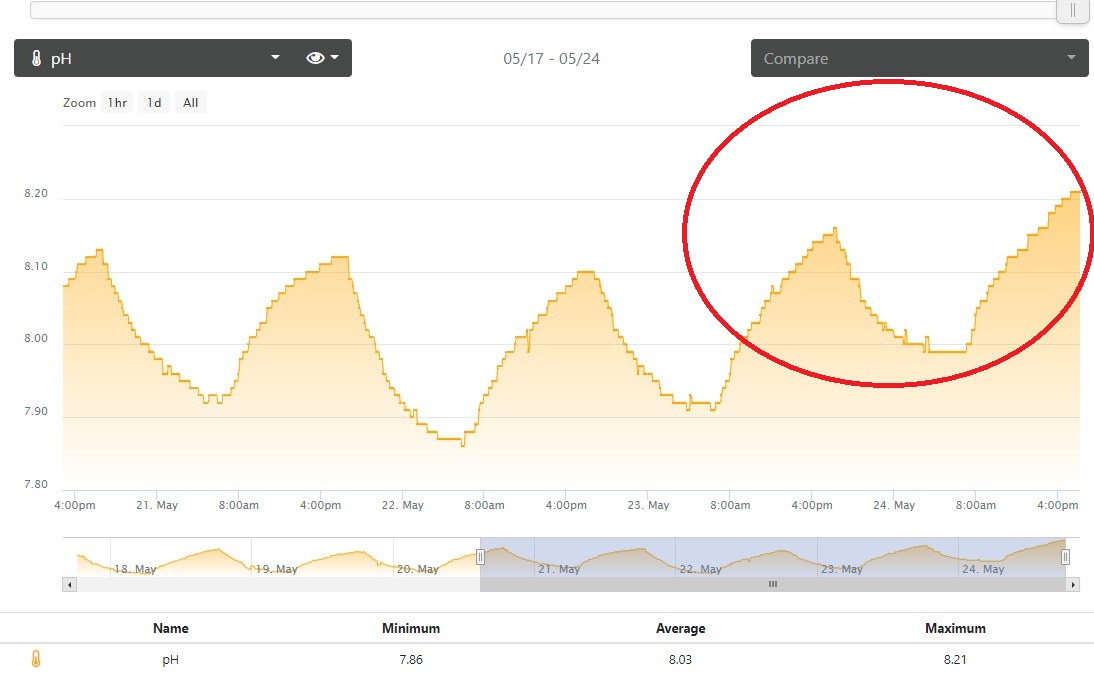Toggle the eye visibility icon
1094x679 pixels.
click(316, 58)
